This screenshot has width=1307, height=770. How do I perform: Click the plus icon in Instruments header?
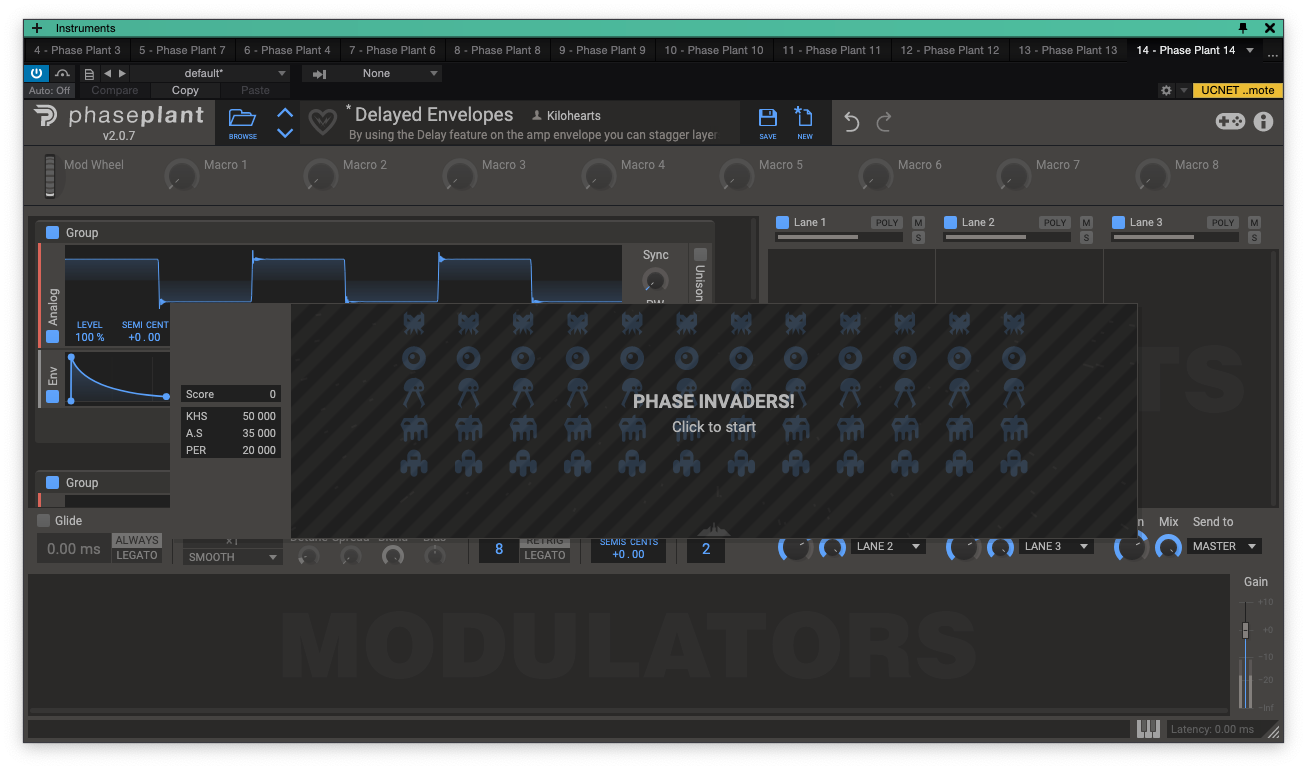(x=37, y=28)
